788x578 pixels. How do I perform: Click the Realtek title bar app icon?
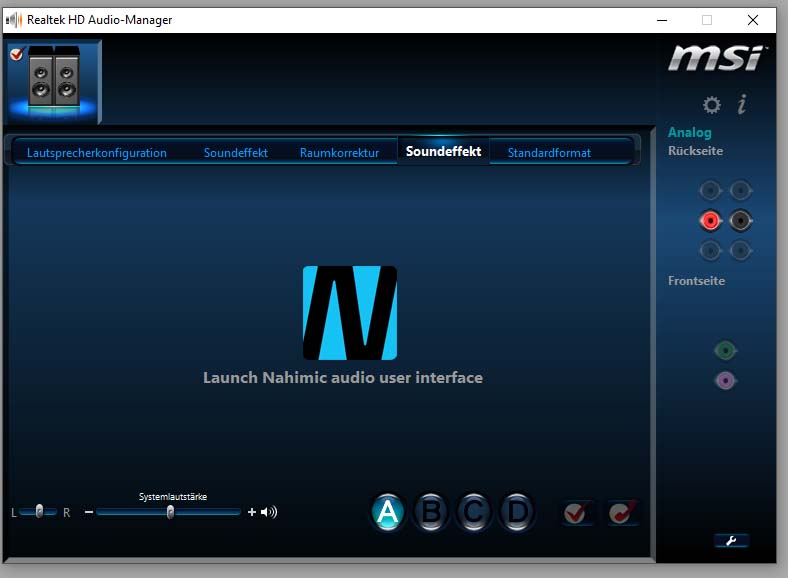pyautogui.click(x=14, y=20)
